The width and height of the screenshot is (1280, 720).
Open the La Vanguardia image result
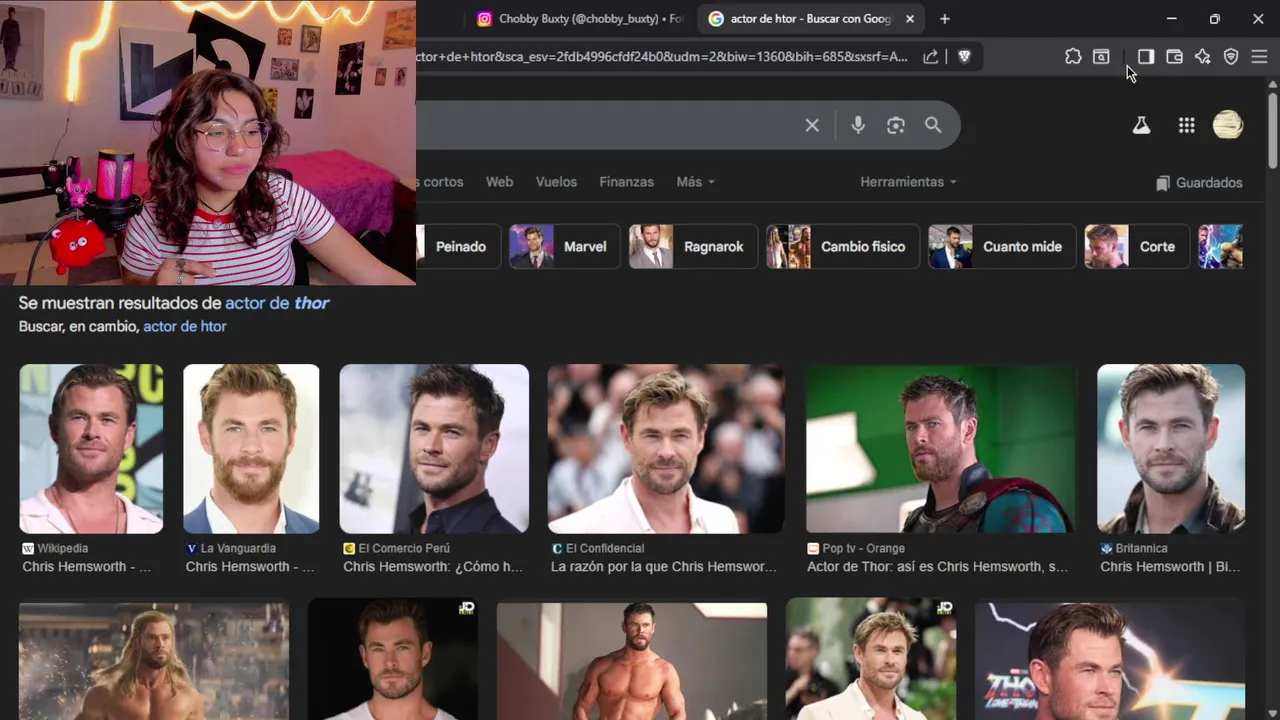251,449
